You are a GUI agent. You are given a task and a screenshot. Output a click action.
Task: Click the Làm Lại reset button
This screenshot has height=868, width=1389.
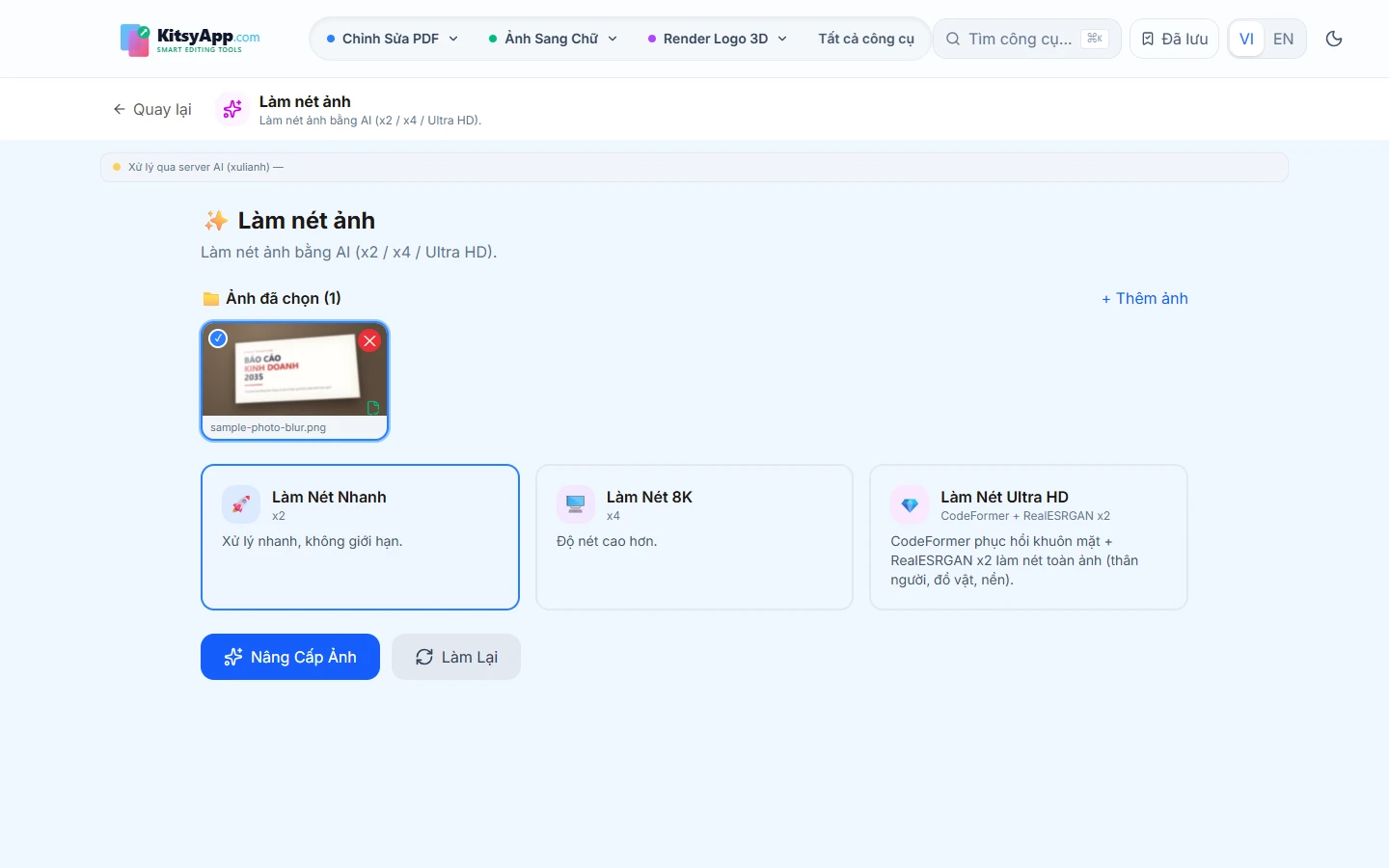[456, 657]
